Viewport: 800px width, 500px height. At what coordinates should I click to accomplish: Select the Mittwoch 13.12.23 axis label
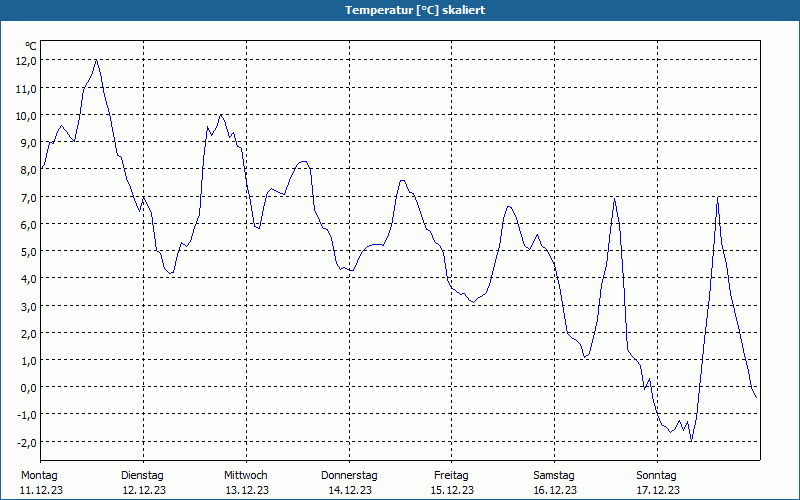(246, 482)
